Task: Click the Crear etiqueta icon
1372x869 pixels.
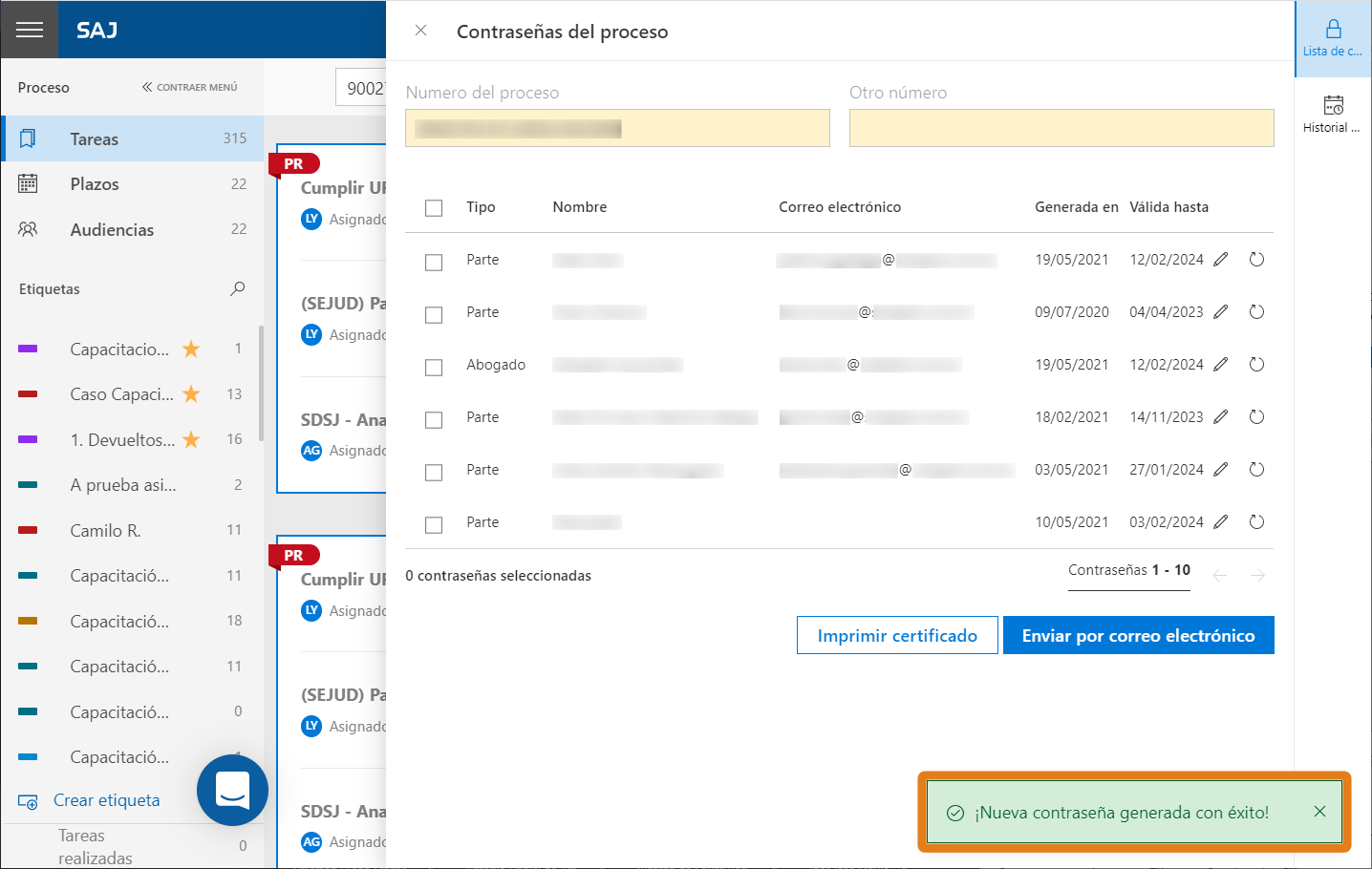Action: [28, 801]
